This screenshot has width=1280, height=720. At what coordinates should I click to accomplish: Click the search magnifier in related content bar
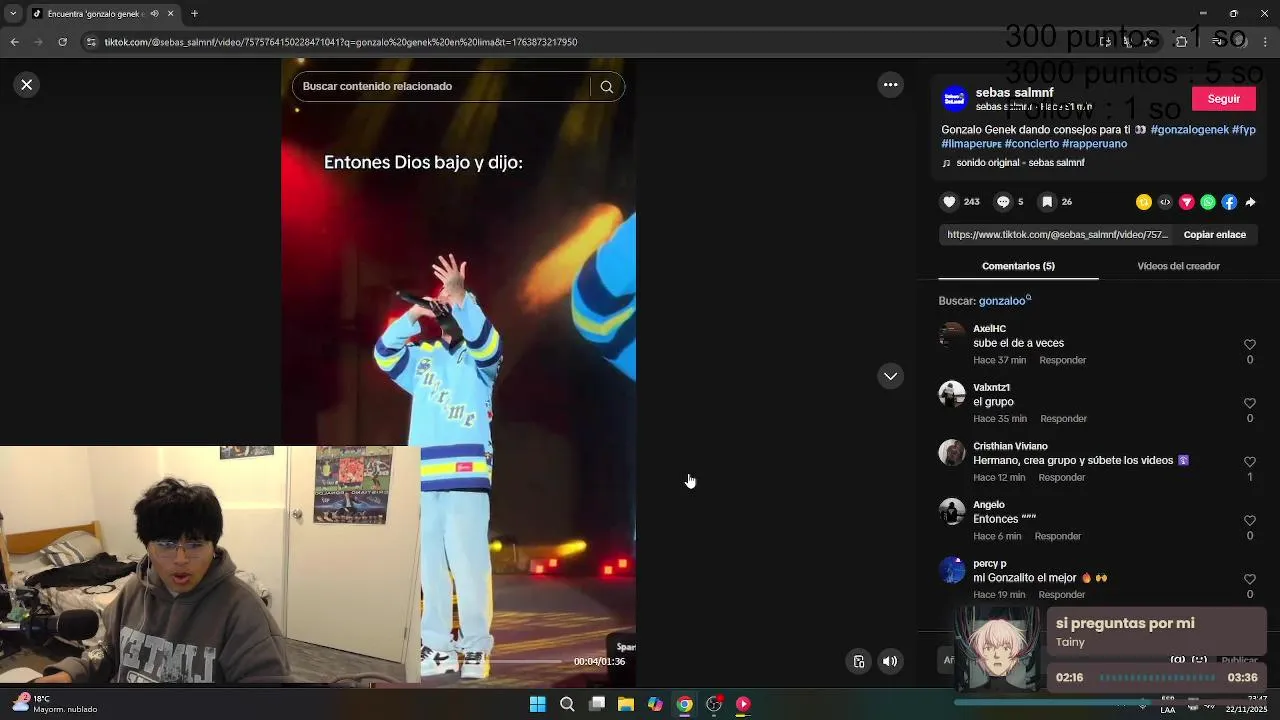[x=606, y=86]
